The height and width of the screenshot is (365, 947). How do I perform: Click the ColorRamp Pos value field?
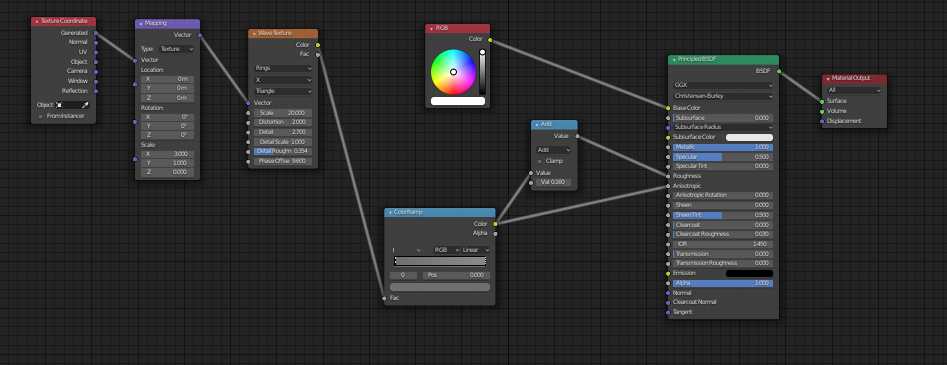tap(455, 275)
